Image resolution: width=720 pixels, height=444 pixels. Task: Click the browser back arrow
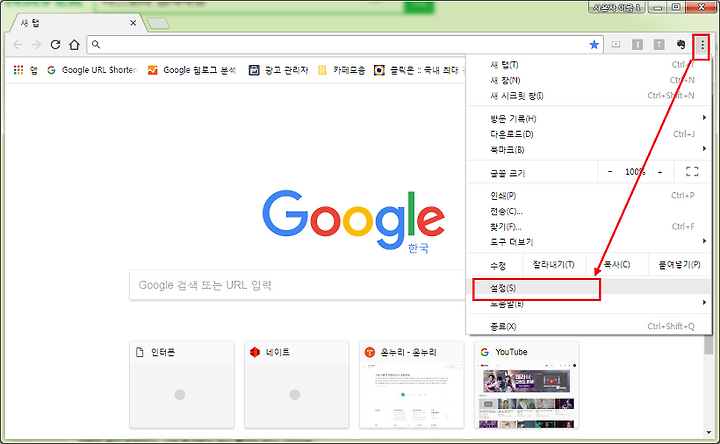[x=18, y=45]
